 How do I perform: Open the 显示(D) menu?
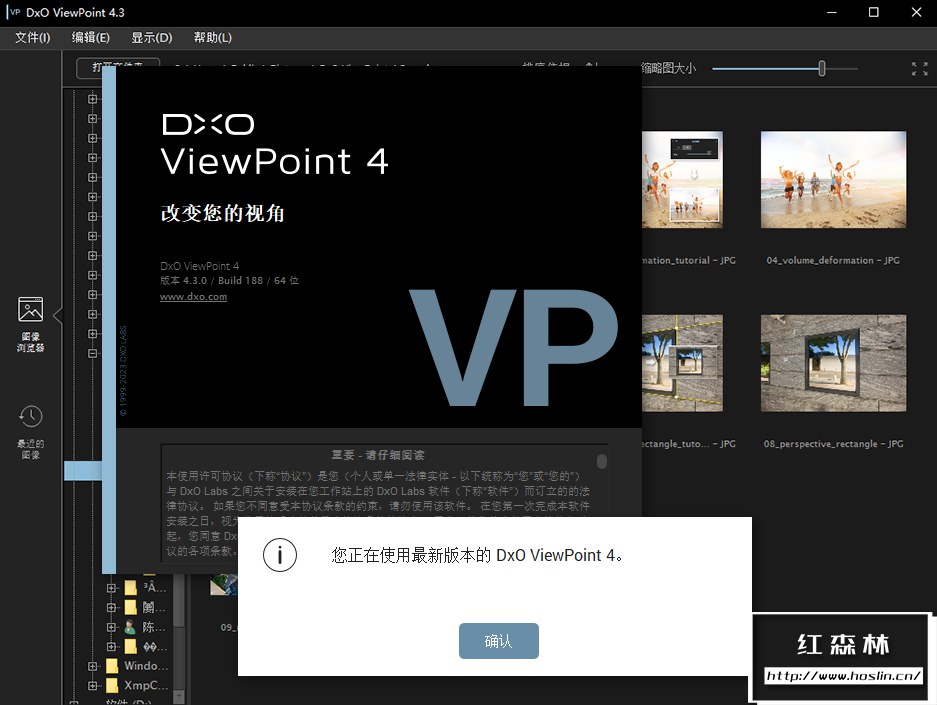tap(152, 38)
